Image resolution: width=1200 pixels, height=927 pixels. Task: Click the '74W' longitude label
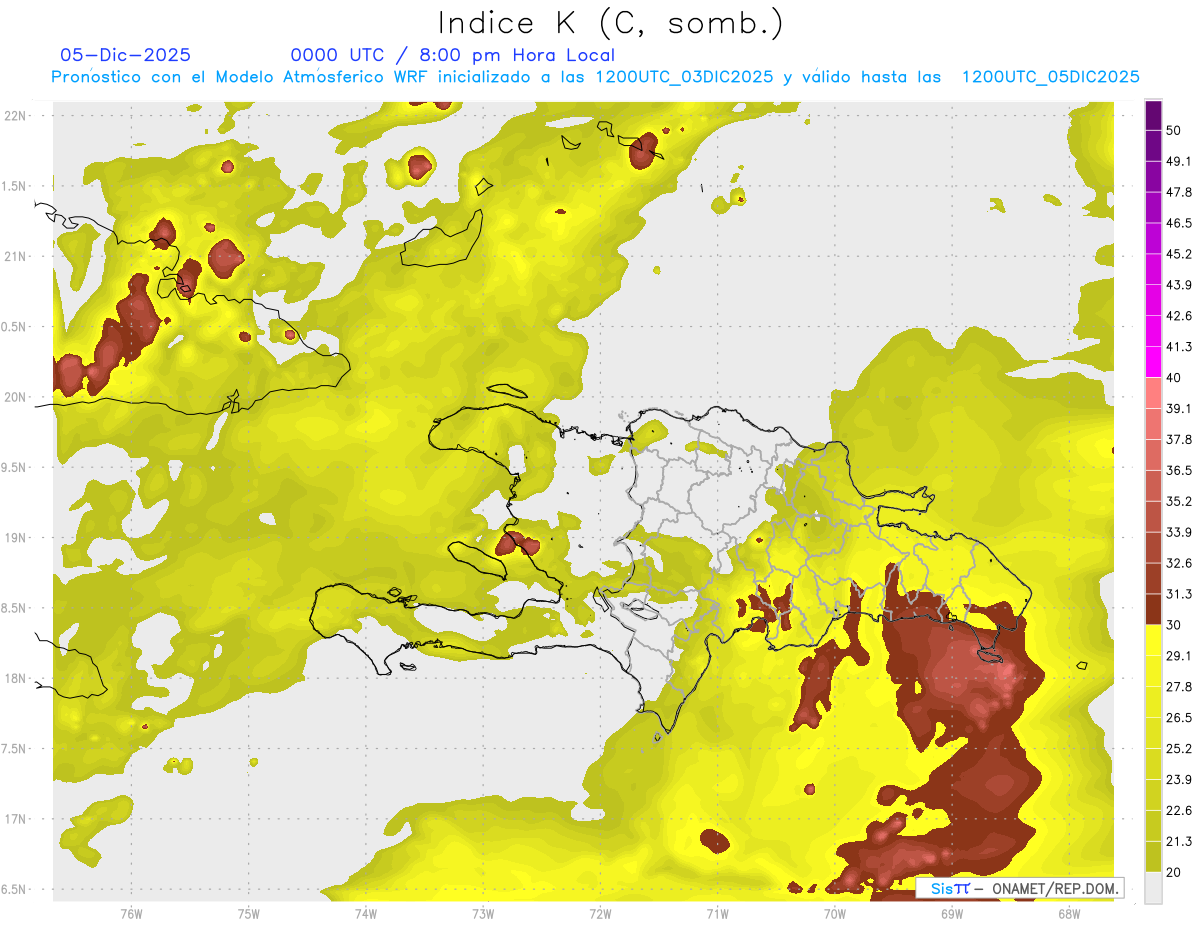[x=365, y=913]
